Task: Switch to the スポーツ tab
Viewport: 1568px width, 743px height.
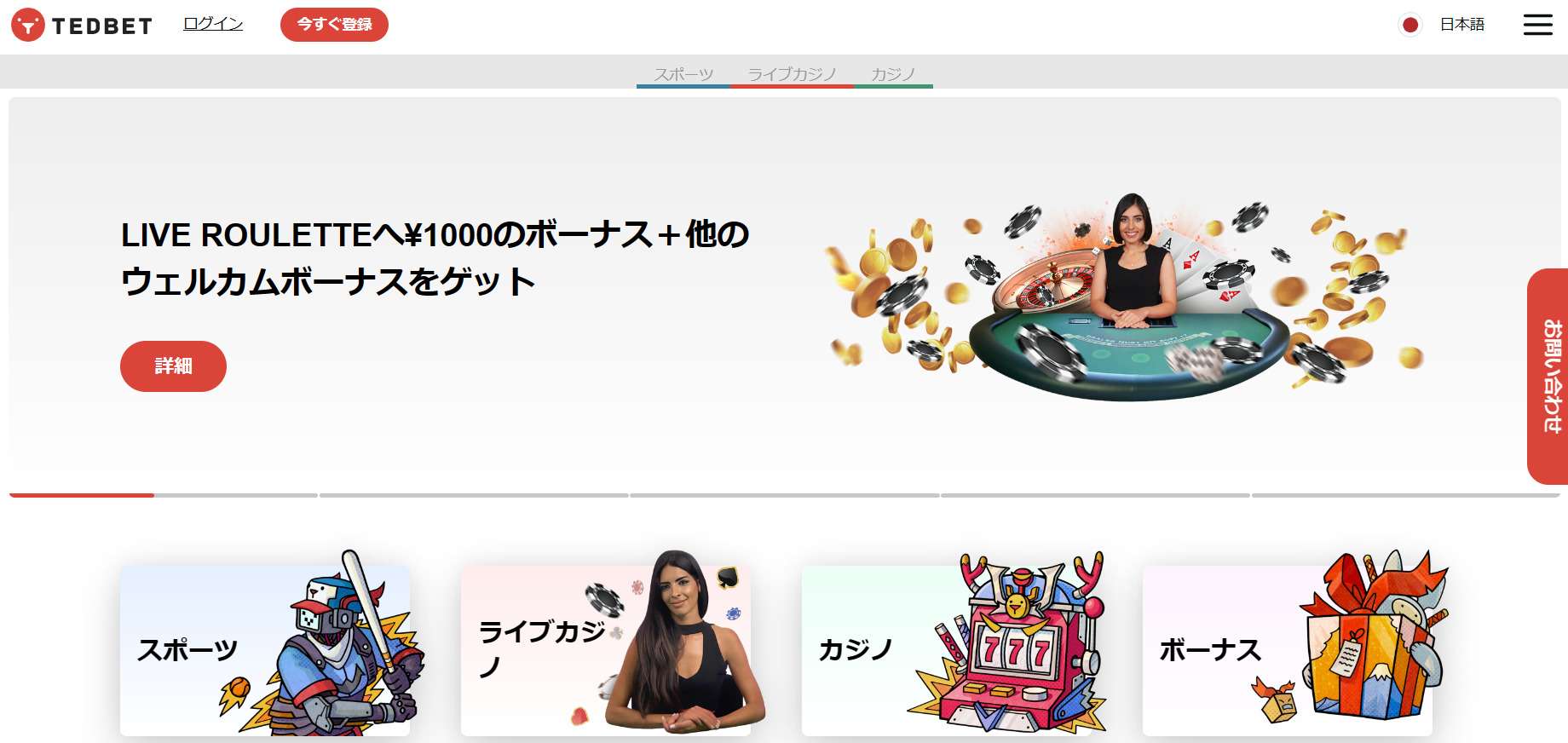Action: coord(683,75)
